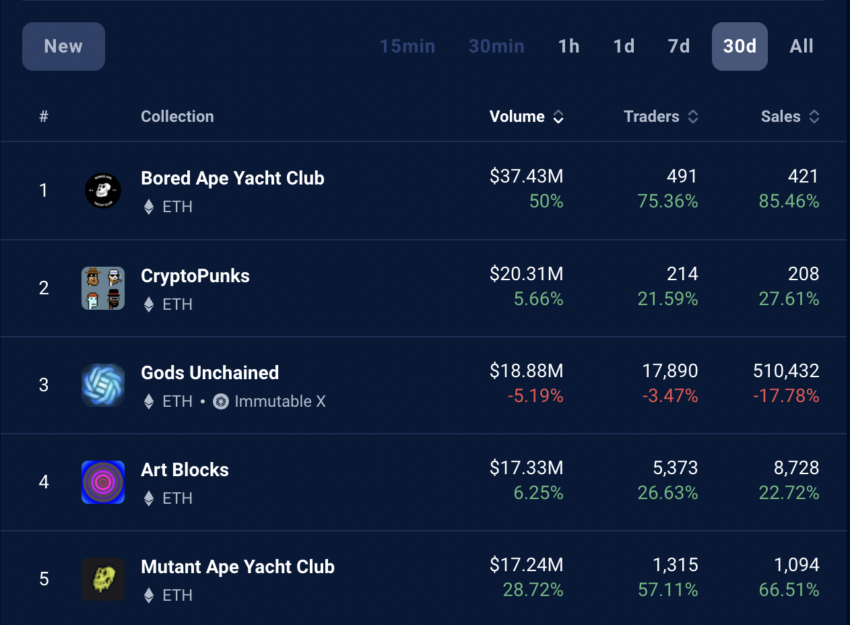Screen dimensions: 850x625
Task: Choose the 1d time range
Action: click(623, 47)
